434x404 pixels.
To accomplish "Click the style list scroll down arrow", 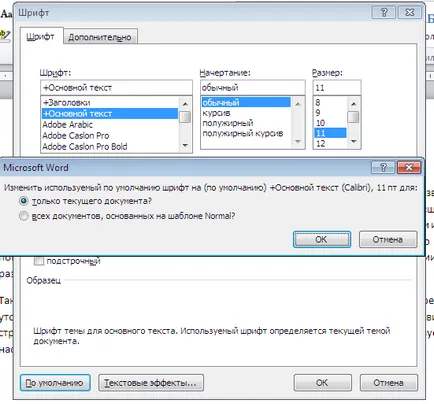I will [298, 142].
